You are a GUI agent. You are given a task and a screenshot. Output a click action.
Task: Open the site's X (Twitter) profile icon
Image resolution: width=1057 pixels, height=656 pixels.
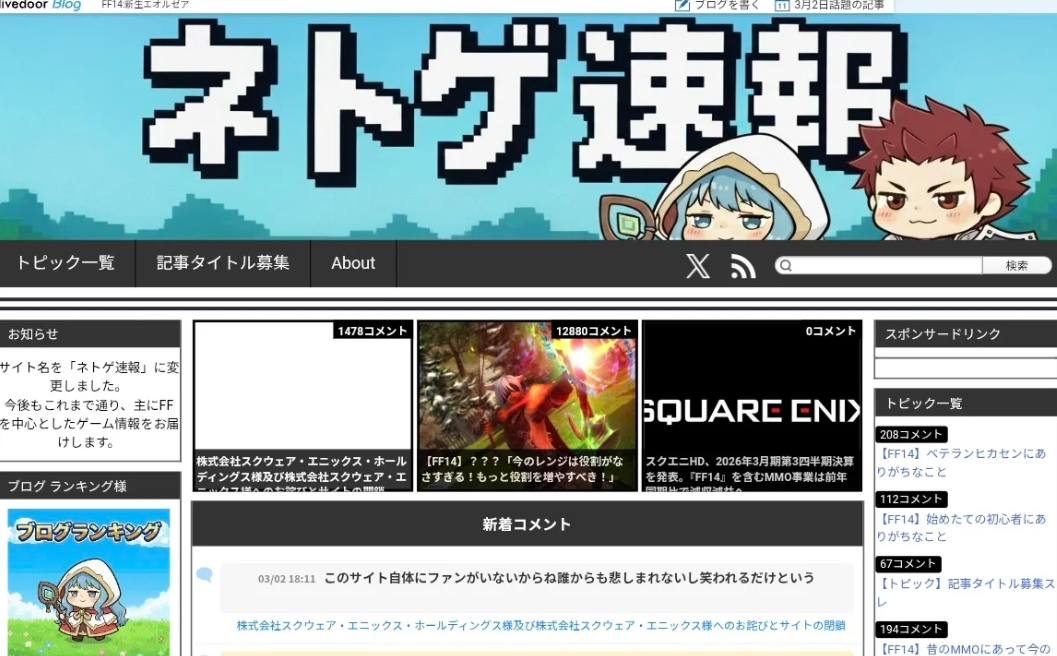pos(697,264)
